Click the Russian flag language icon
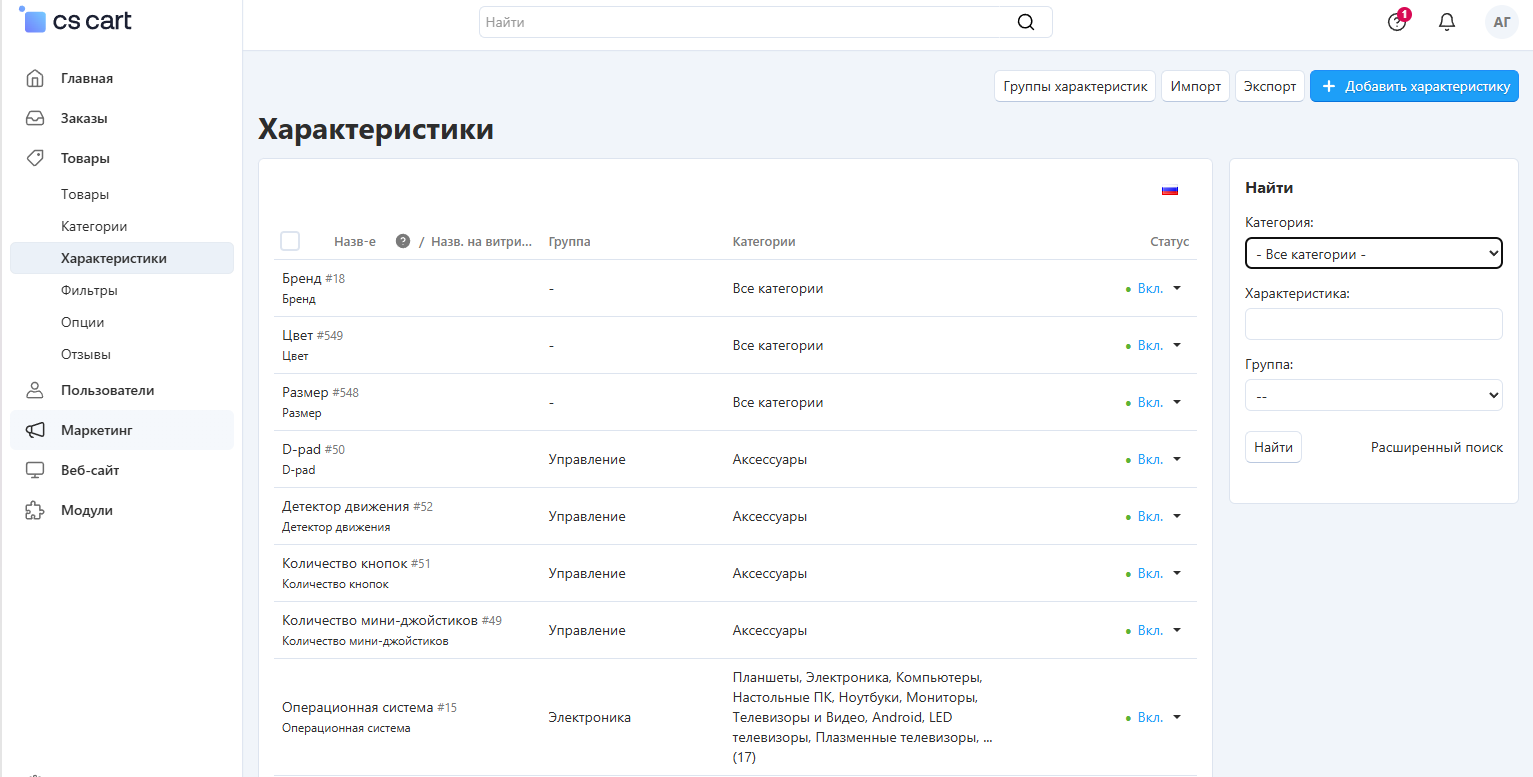The height and width of the screenshot is (777, 1533). pyautogui.click(x=1170, y=190)
